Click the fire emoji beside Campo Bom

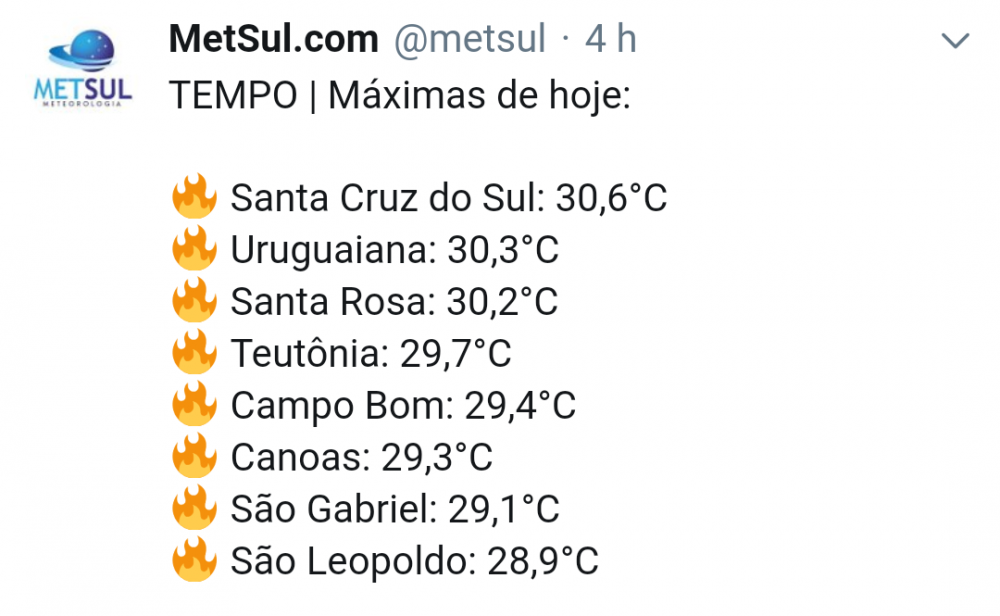194,405
